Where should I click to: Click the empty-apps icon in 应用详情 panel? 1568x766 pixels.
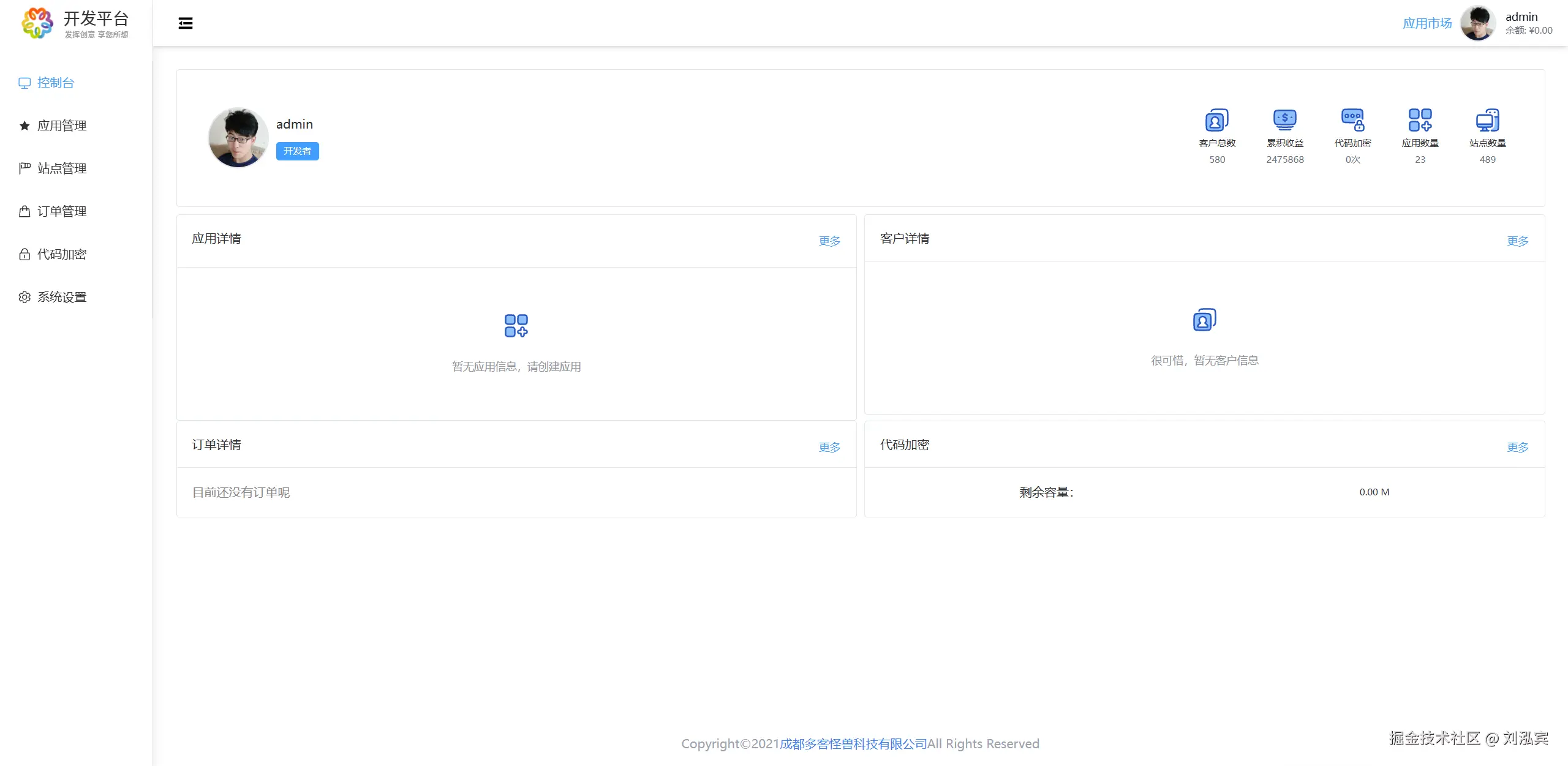[516, 326]
